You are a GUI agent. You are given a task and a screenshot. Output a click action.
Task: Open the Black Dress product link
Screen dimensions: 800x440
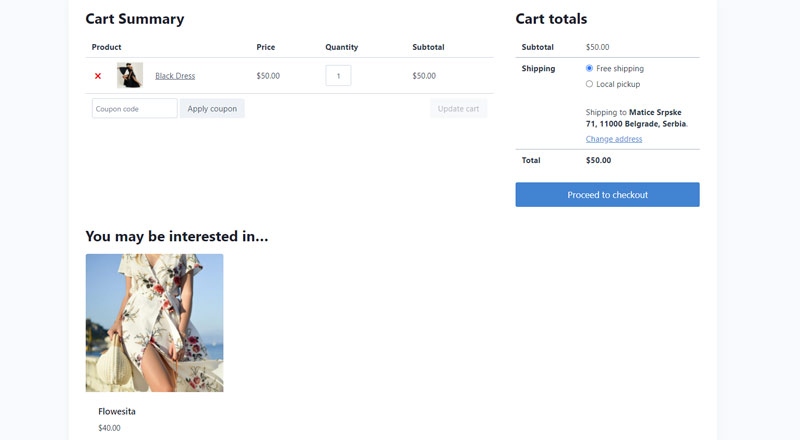pyautogui.click(x=175, y=76)
